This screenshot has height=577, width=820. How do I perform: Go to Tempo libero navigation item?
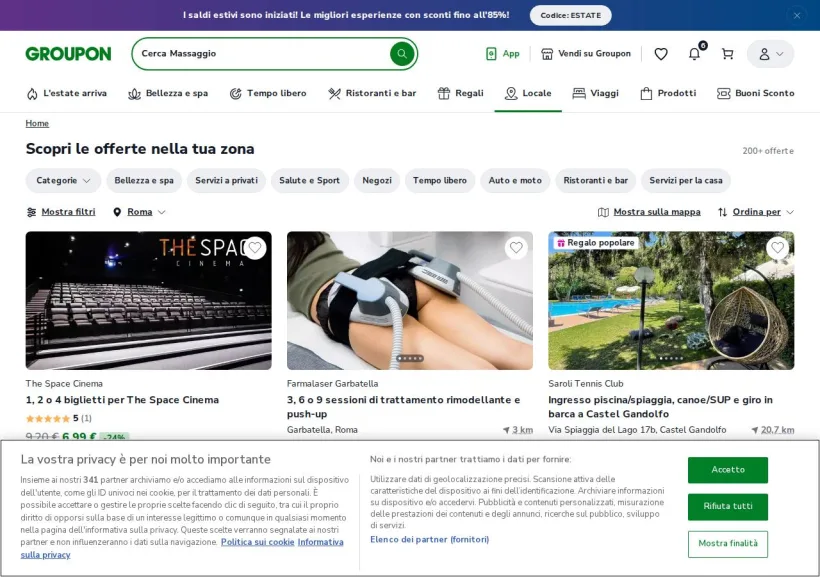(268, 93)
